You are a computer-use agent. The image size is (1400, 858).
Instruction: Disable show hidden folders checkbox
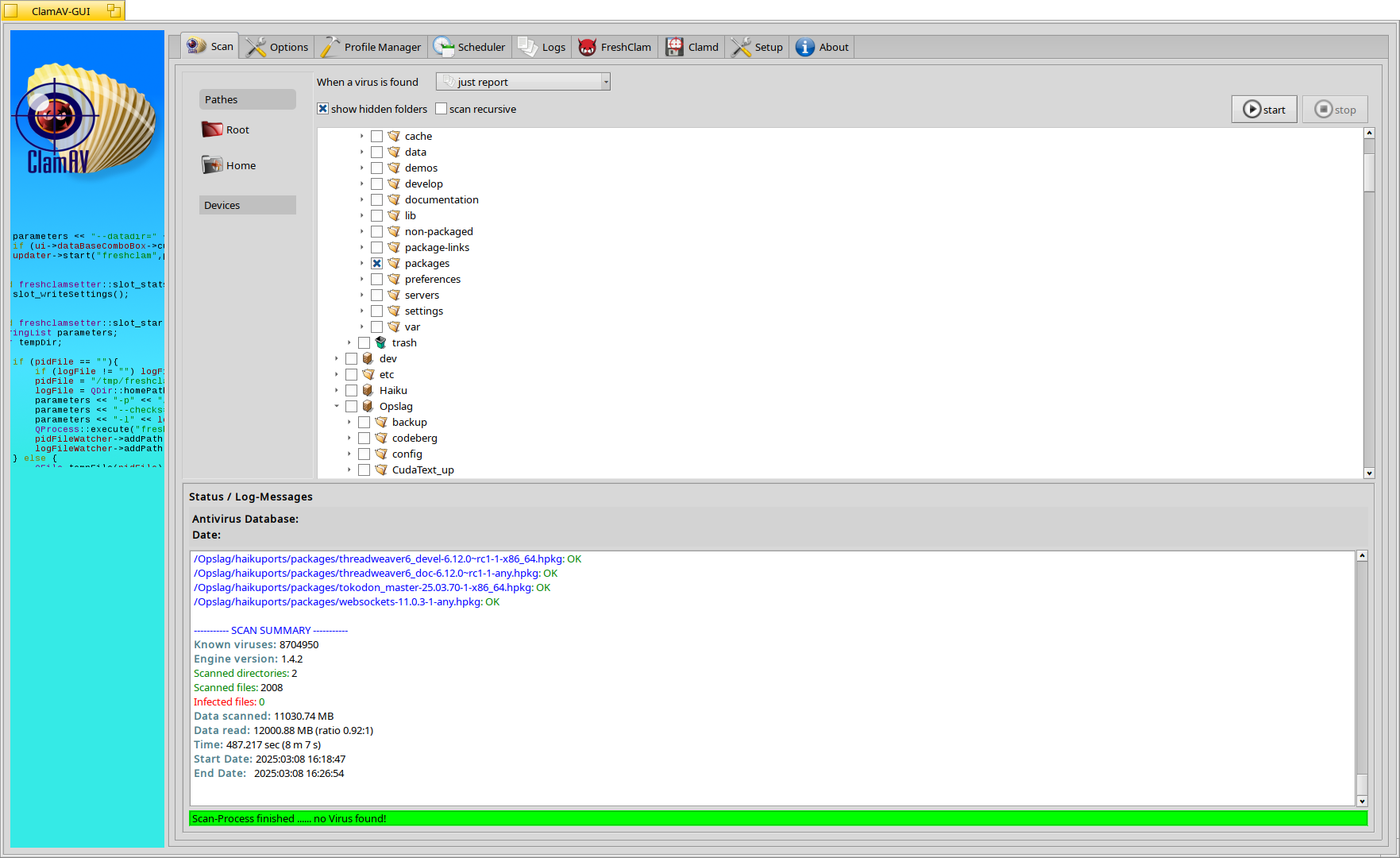pyautogui.click(x=323, y=109)
